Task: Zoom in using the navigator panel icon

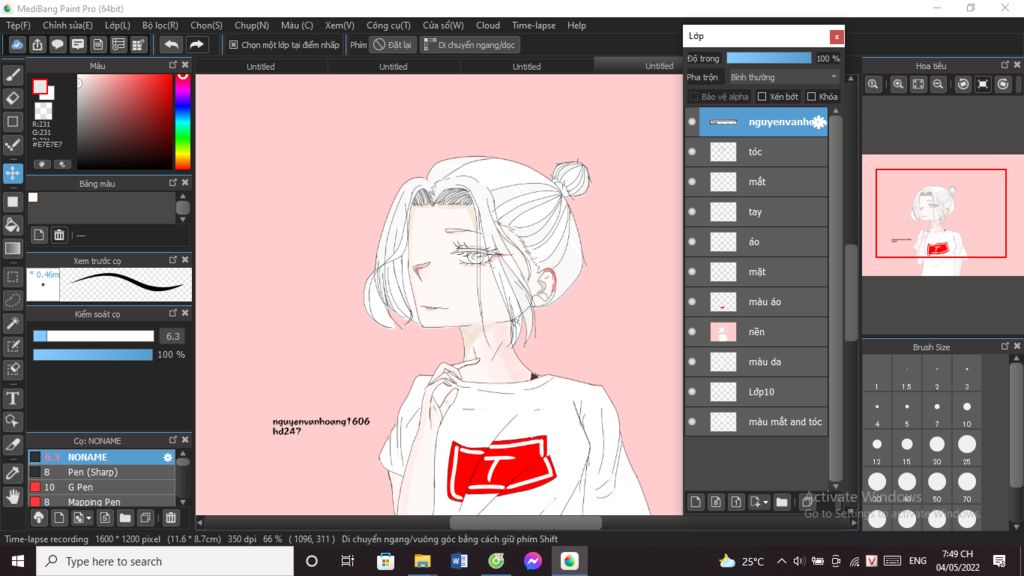Action: pyautogui.click(x=899, y=86)
